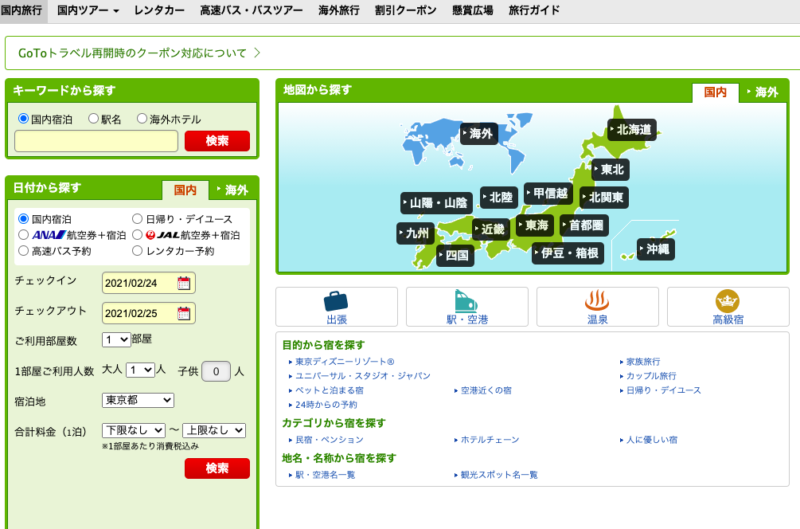Click the 海外 world map label
This screenshot has width=800, height=529.
pyautogui.click(x=479, y=134)
